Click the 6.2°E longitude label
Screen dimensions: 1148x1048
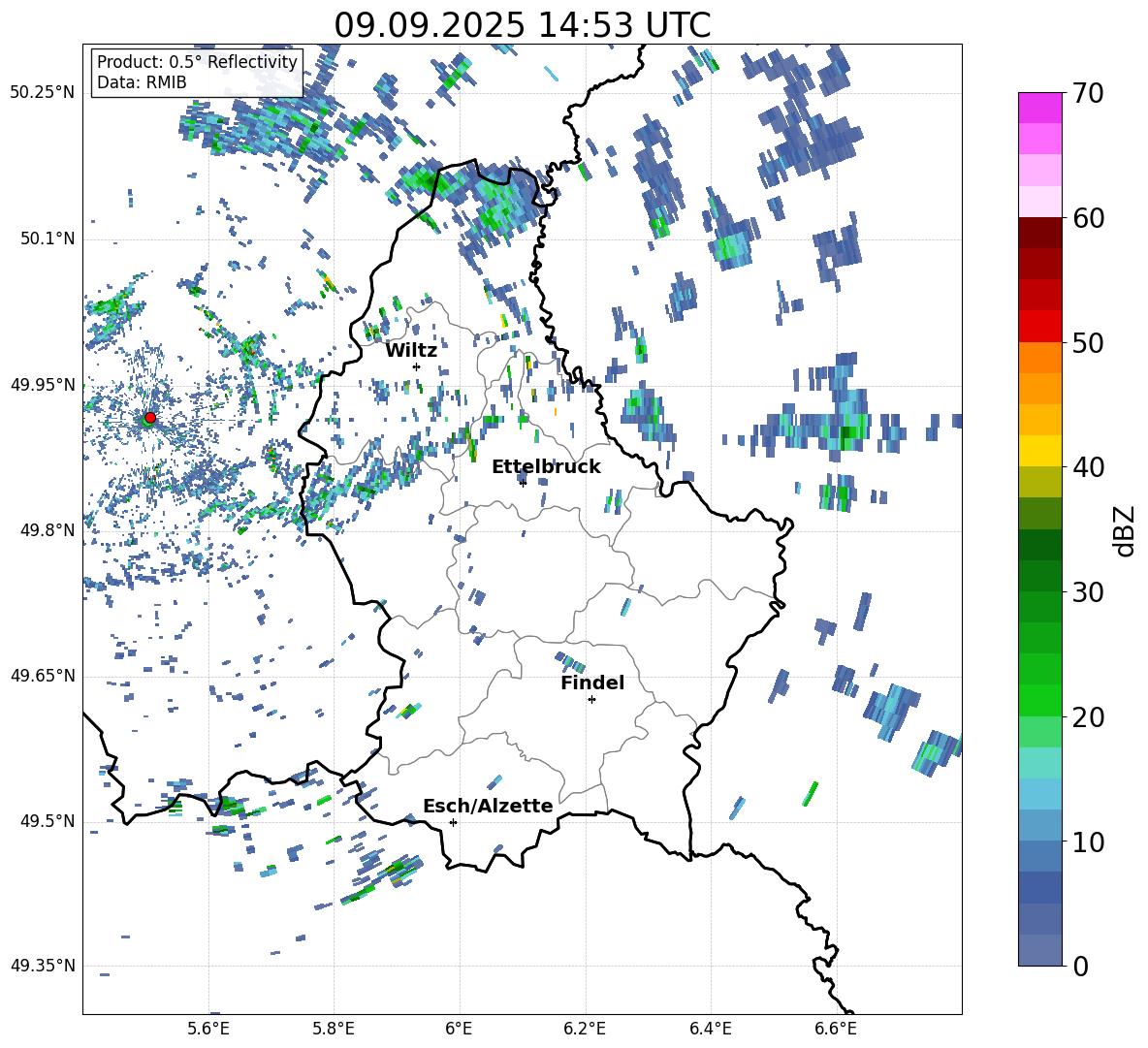[585, 1029]
